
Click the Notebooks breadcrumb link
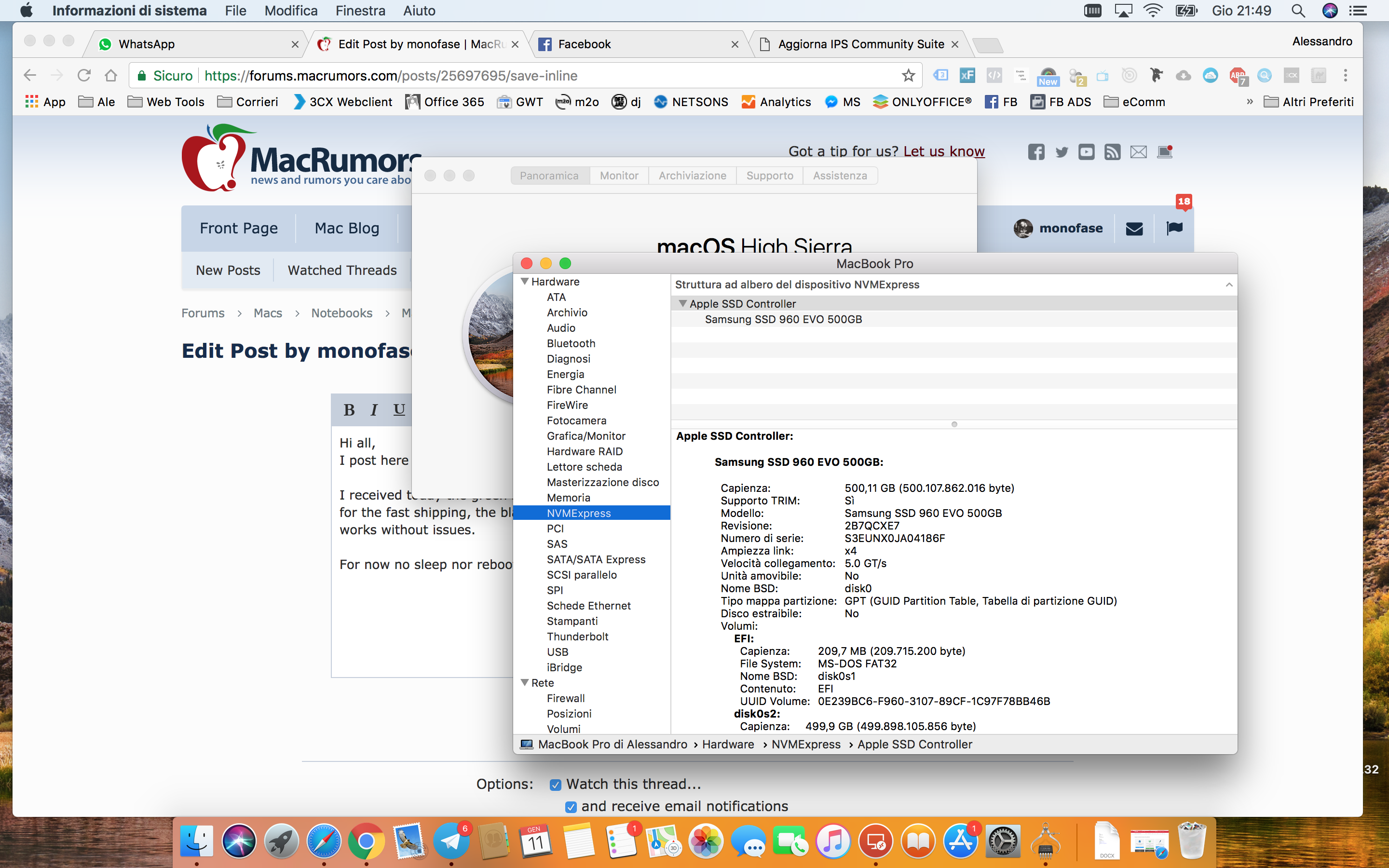click(341, 313)
